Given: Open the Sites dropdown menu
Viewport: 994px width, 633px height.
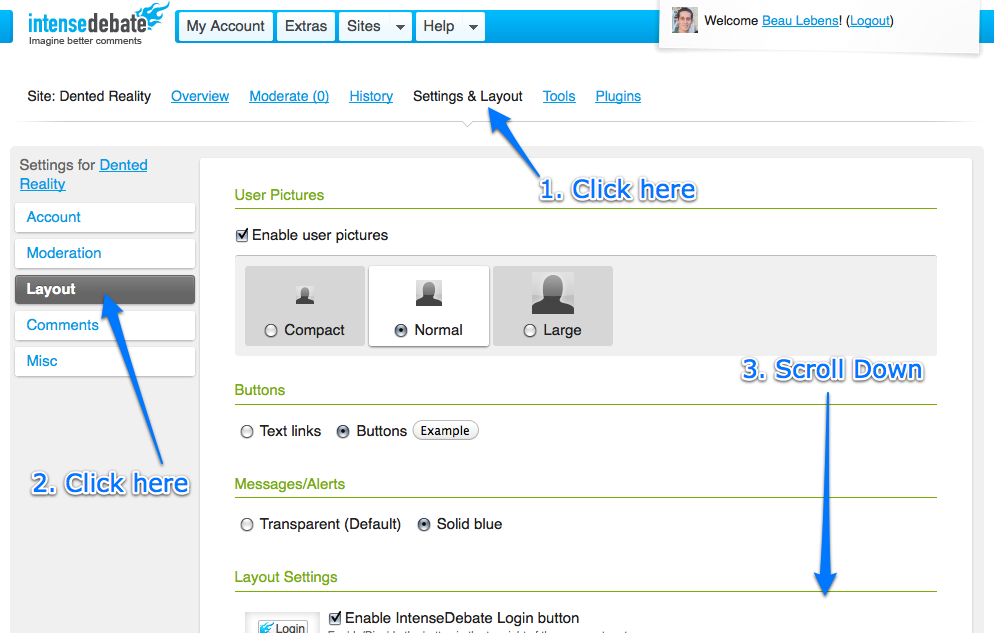Looking at the screenshot, I should pyautogui.click(x=376, y=26).
